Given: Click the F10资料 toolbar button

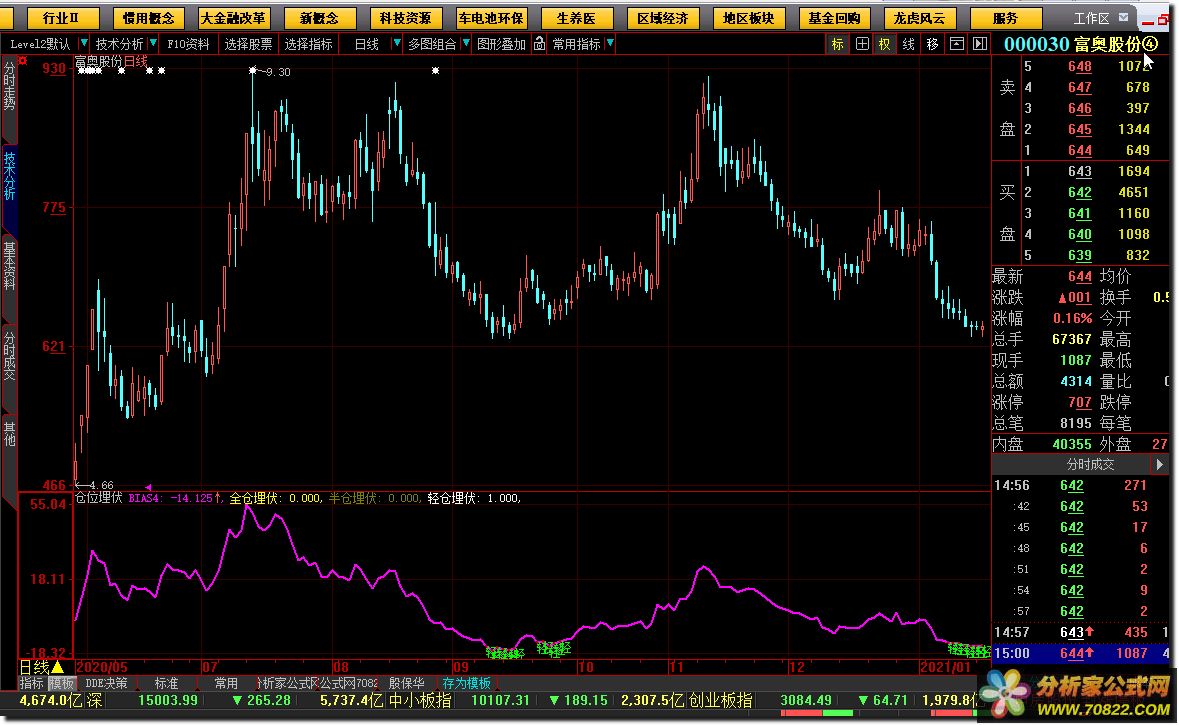Looking at the screenshot, I should tap(188, 44).
